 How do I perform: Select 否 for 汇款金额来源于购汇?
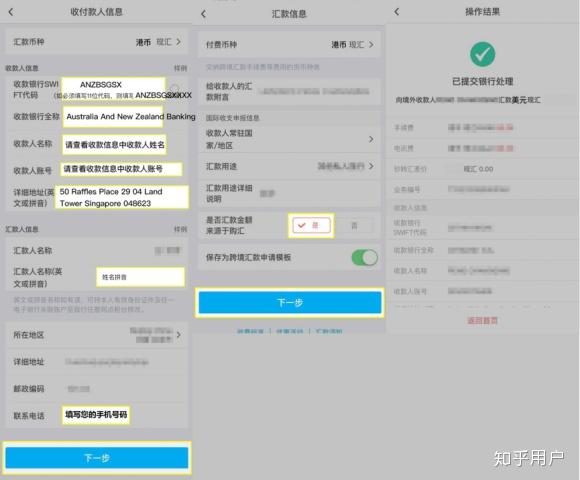pos(354,225)
